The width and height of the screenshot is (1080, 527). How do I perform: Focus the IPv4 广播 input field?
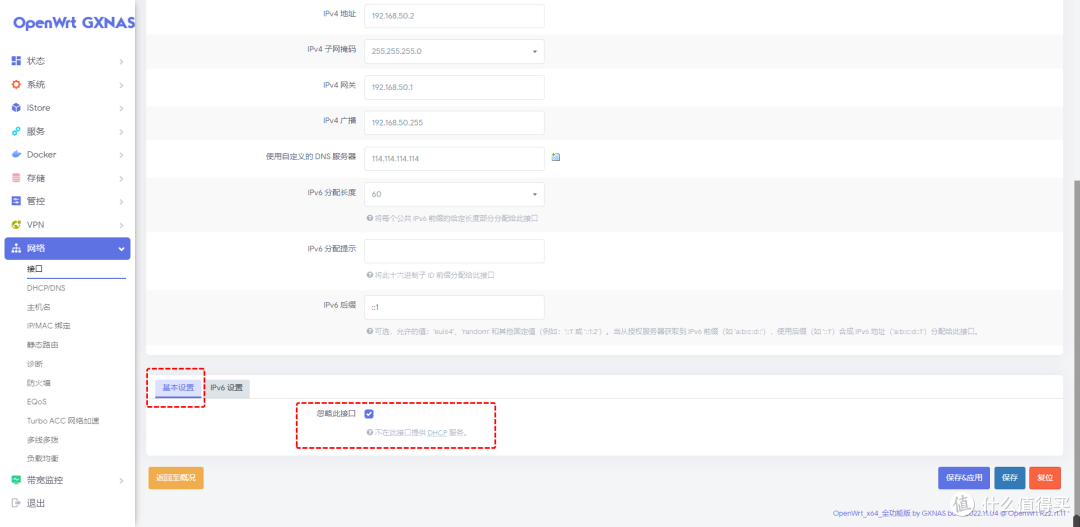(x=454, y=123)
